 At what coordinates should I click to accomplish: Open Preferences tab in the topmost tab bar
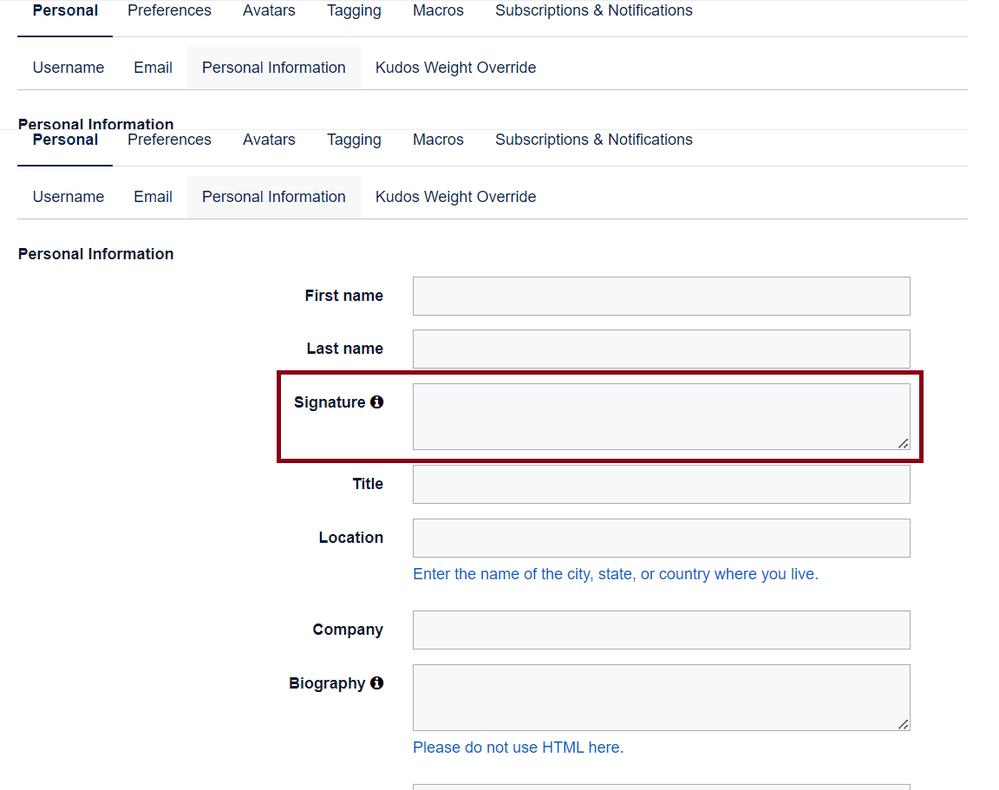tap(169, 10)
